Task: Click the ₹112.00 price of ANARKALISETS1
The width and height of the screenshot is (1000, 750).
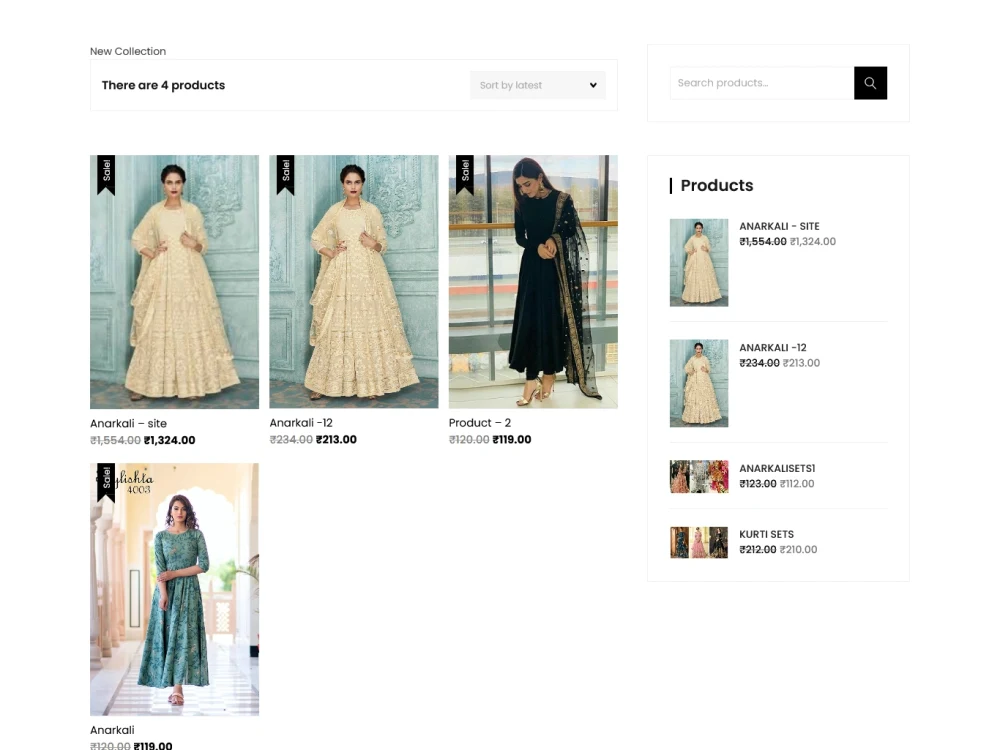Action: coord(797,483)
